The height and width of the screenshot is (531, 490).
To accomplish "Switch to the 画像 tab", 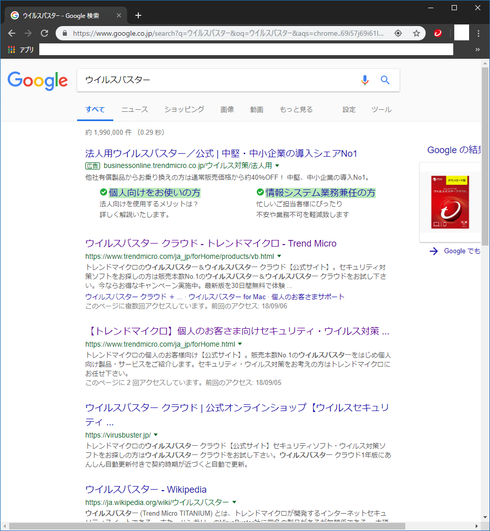I will point(227,109).
